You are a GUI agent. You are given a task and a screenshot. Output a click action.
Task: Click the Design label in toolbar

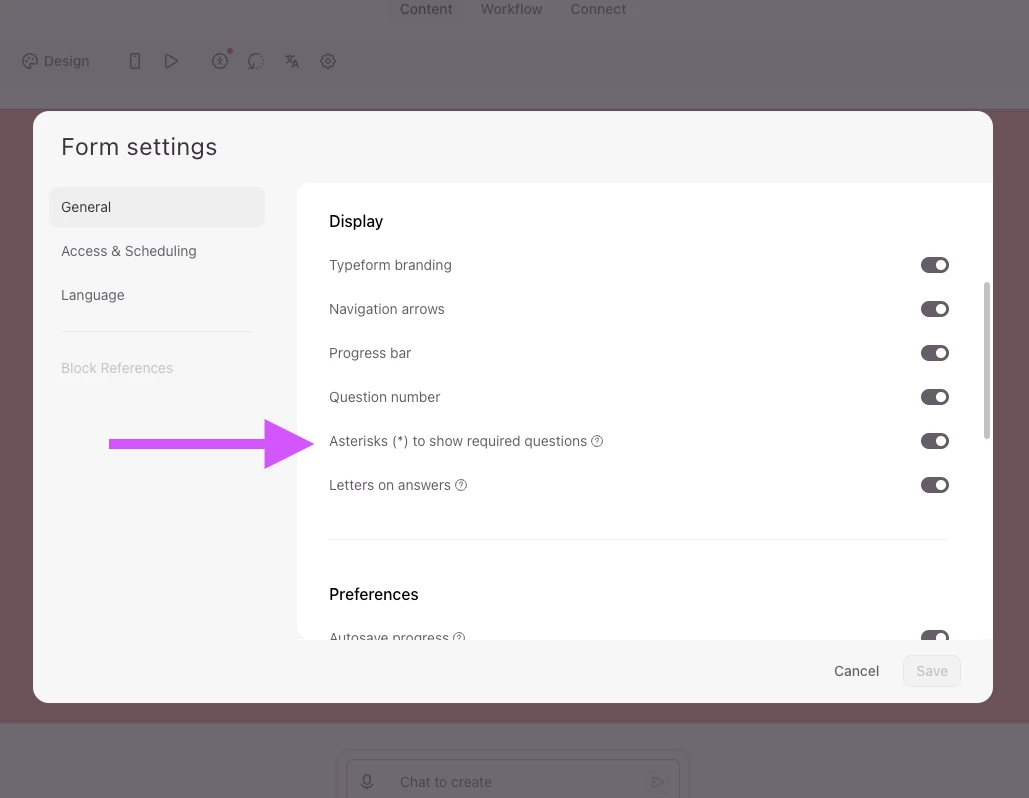coord(66,61)
